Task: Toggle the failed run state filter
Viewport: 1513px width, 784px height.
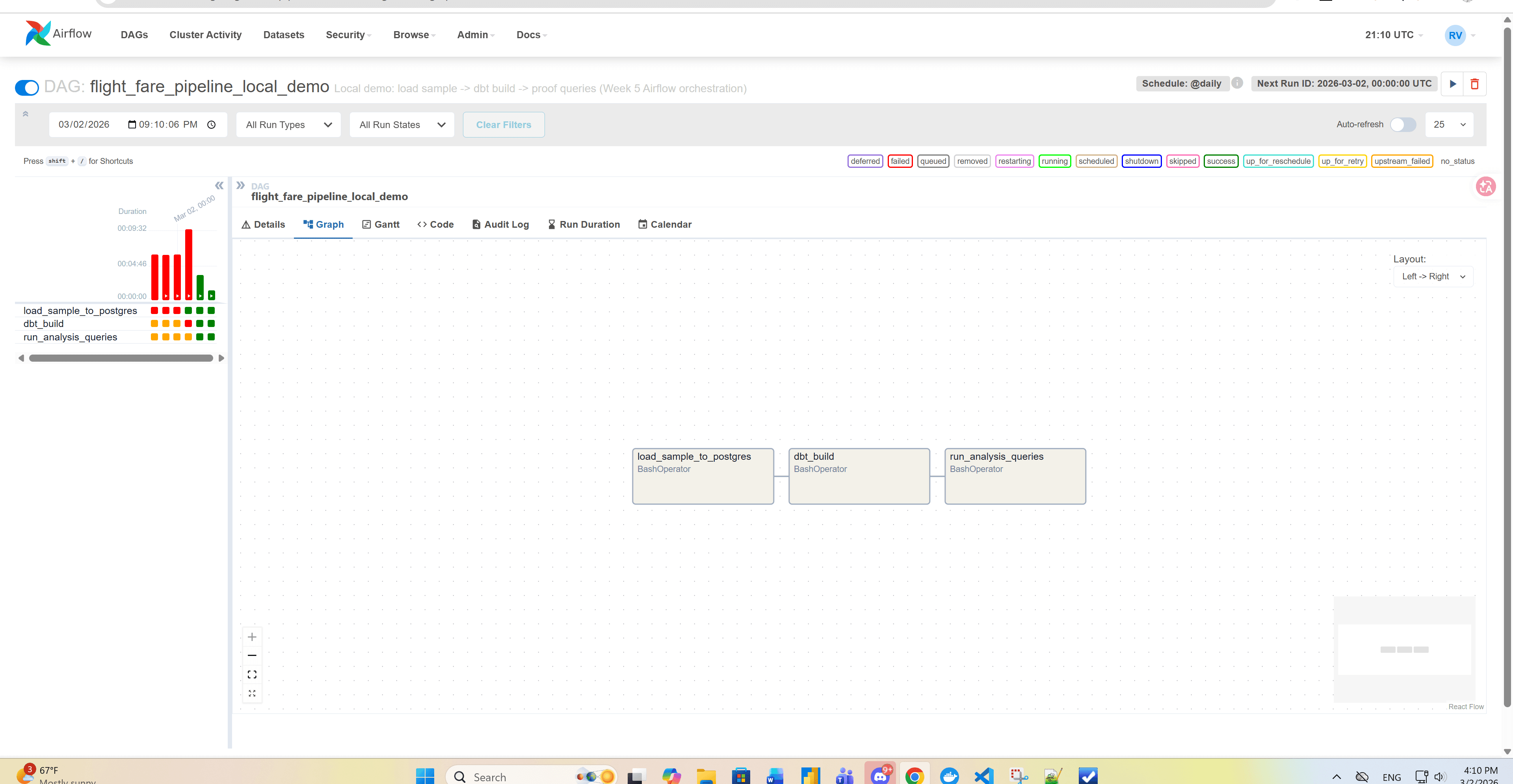Action: pyautogui.click(x=900, y=161)
